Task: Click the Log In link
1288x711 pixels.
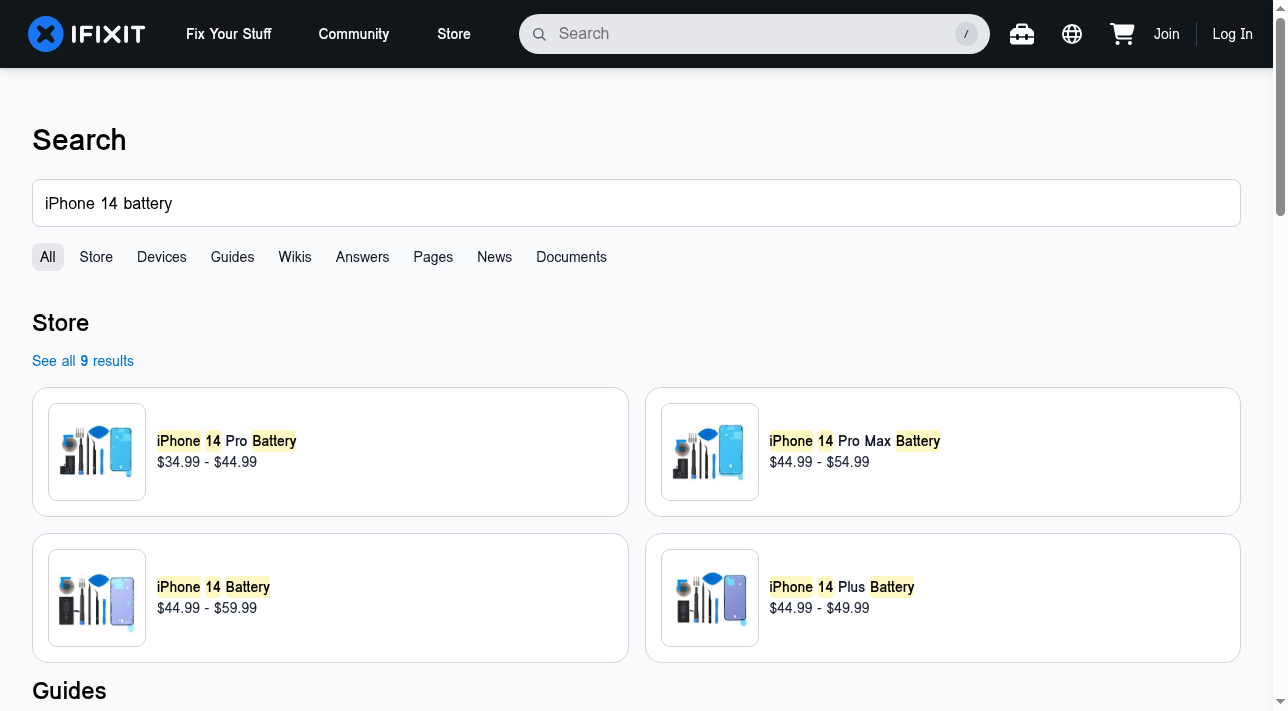Action: coord(1232,34)
